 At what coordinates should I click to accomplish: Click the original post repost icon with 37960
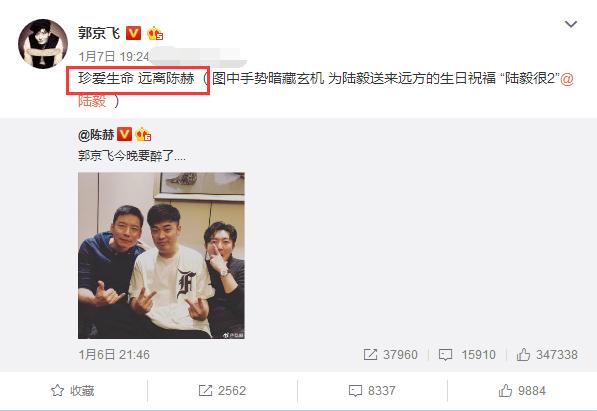pyautogui.click(x=391, y=355)
